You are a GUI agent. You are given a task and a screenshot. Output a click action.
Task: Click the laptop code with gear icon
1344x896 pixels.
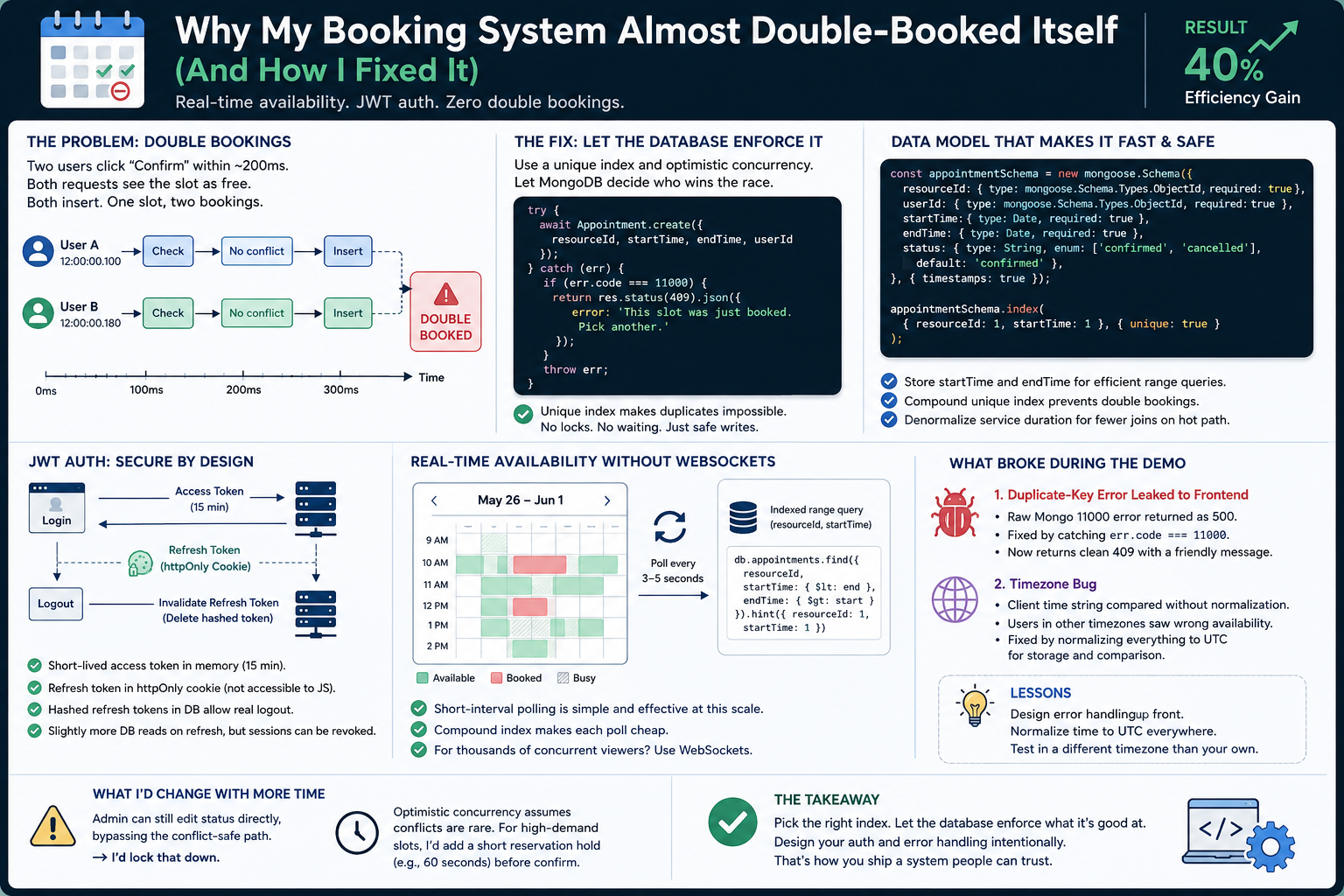click(1237, 836)
